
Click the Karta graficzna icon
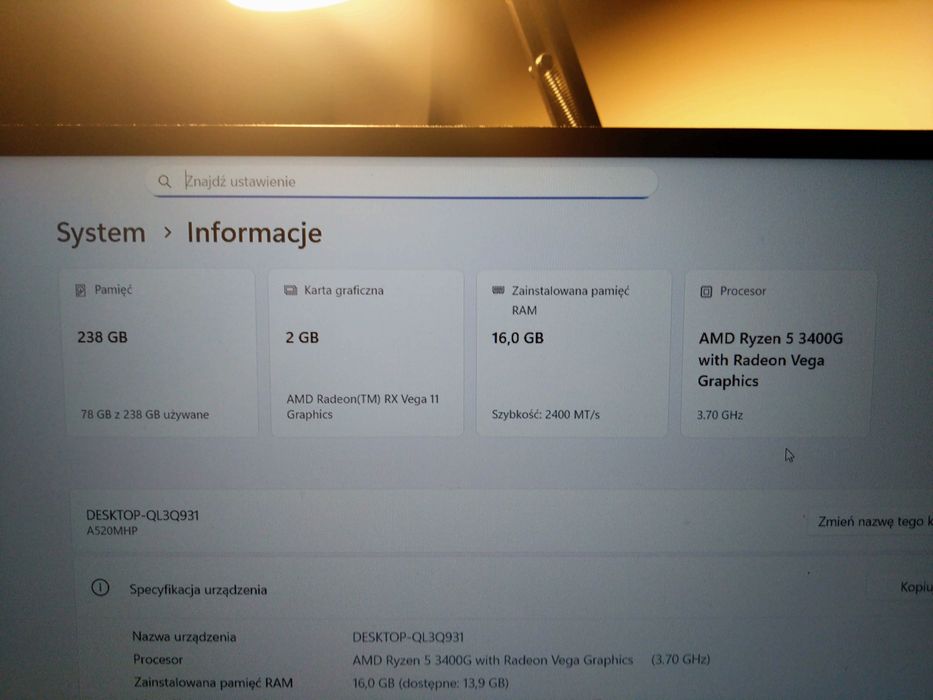290,290
